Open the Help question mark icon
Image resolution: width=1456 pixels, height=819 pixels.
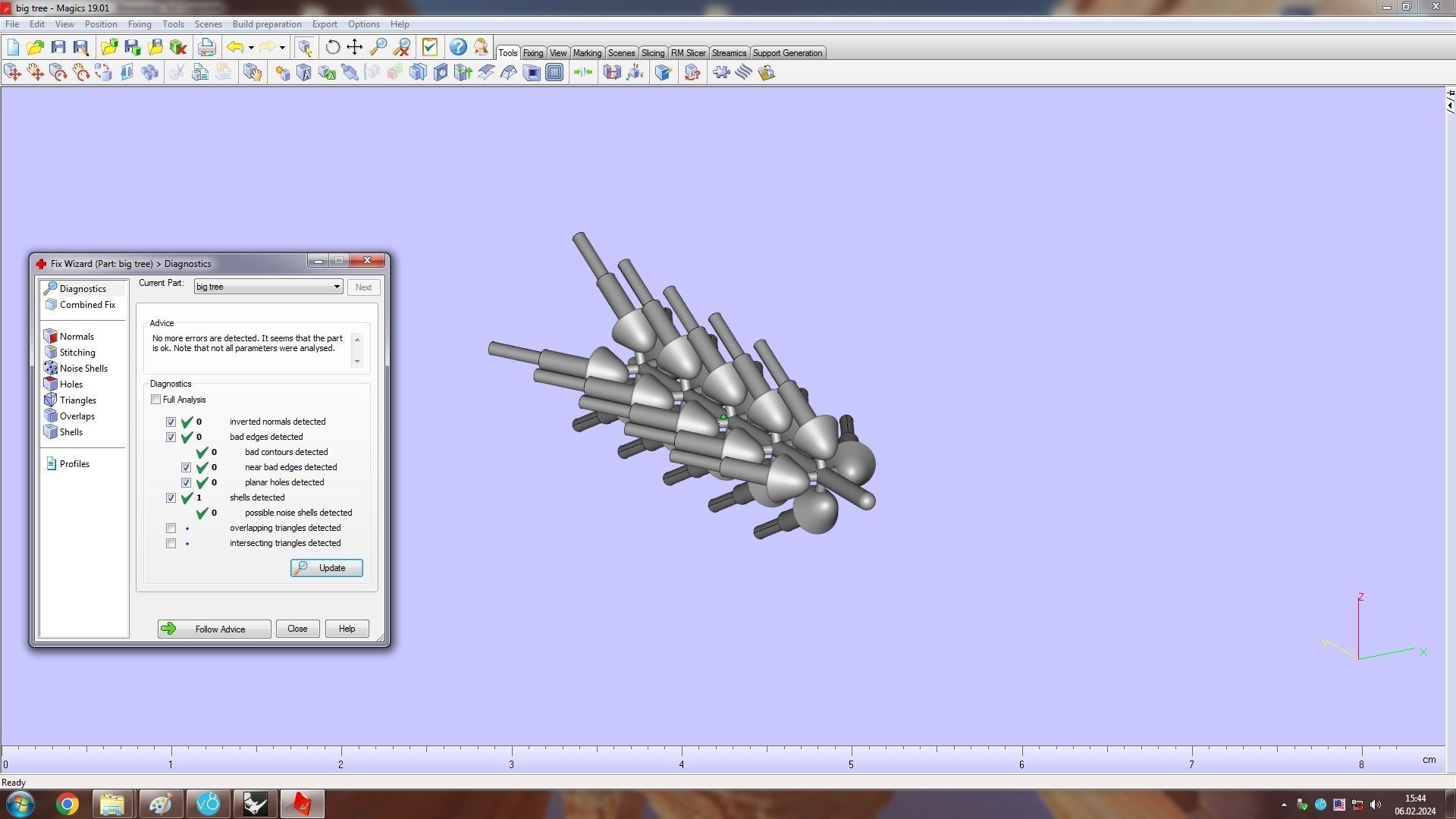(x=457, y=47)
